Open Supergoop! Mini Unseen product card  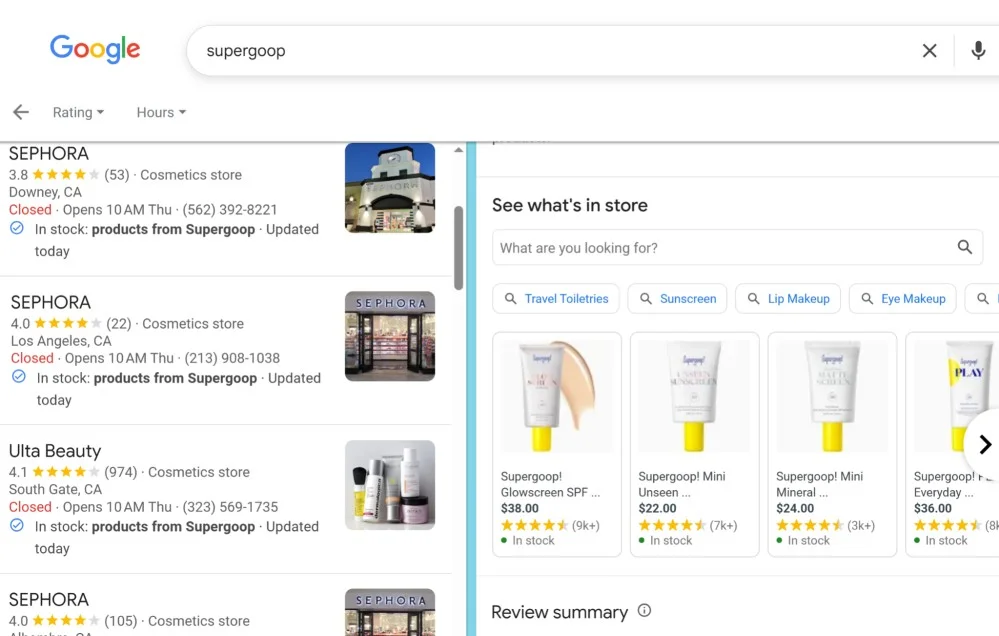click(694, 444)
